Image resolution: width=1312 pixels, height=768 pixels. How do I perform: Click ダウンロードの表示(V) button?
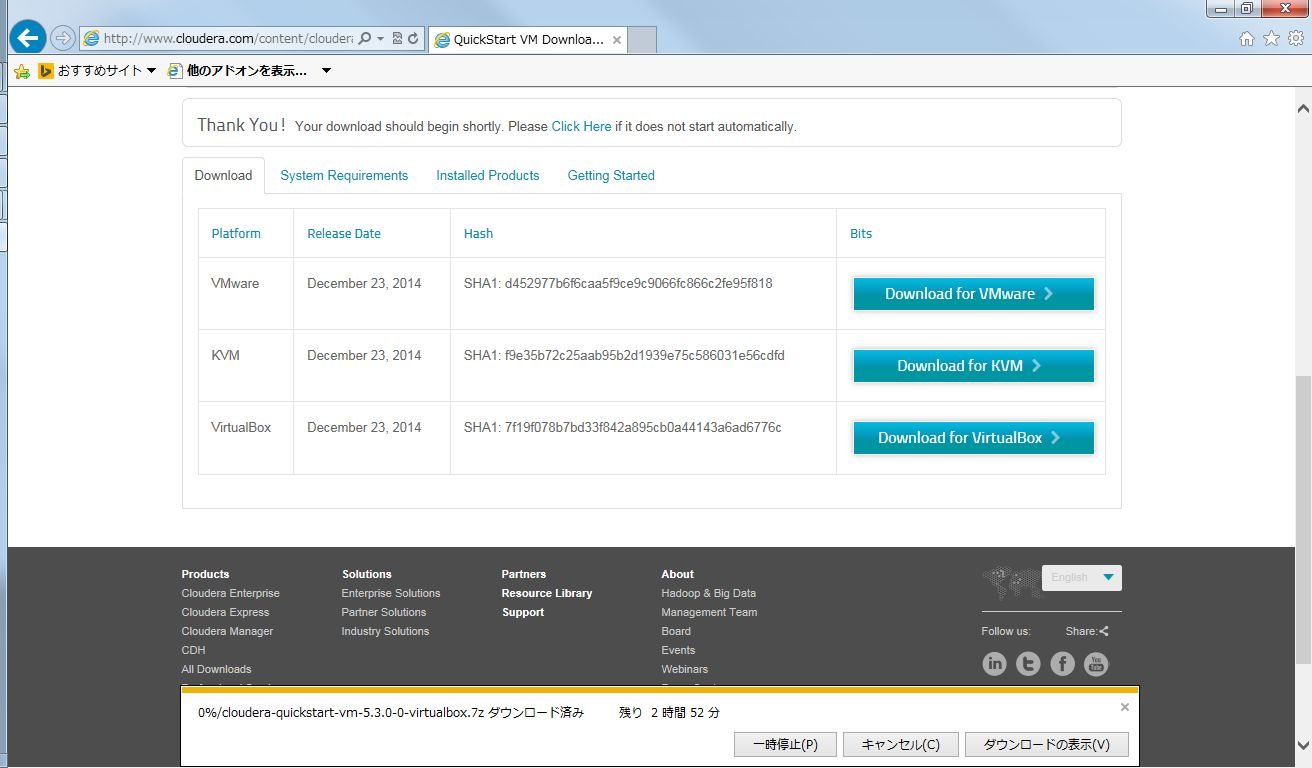(x=1047, y=745)
